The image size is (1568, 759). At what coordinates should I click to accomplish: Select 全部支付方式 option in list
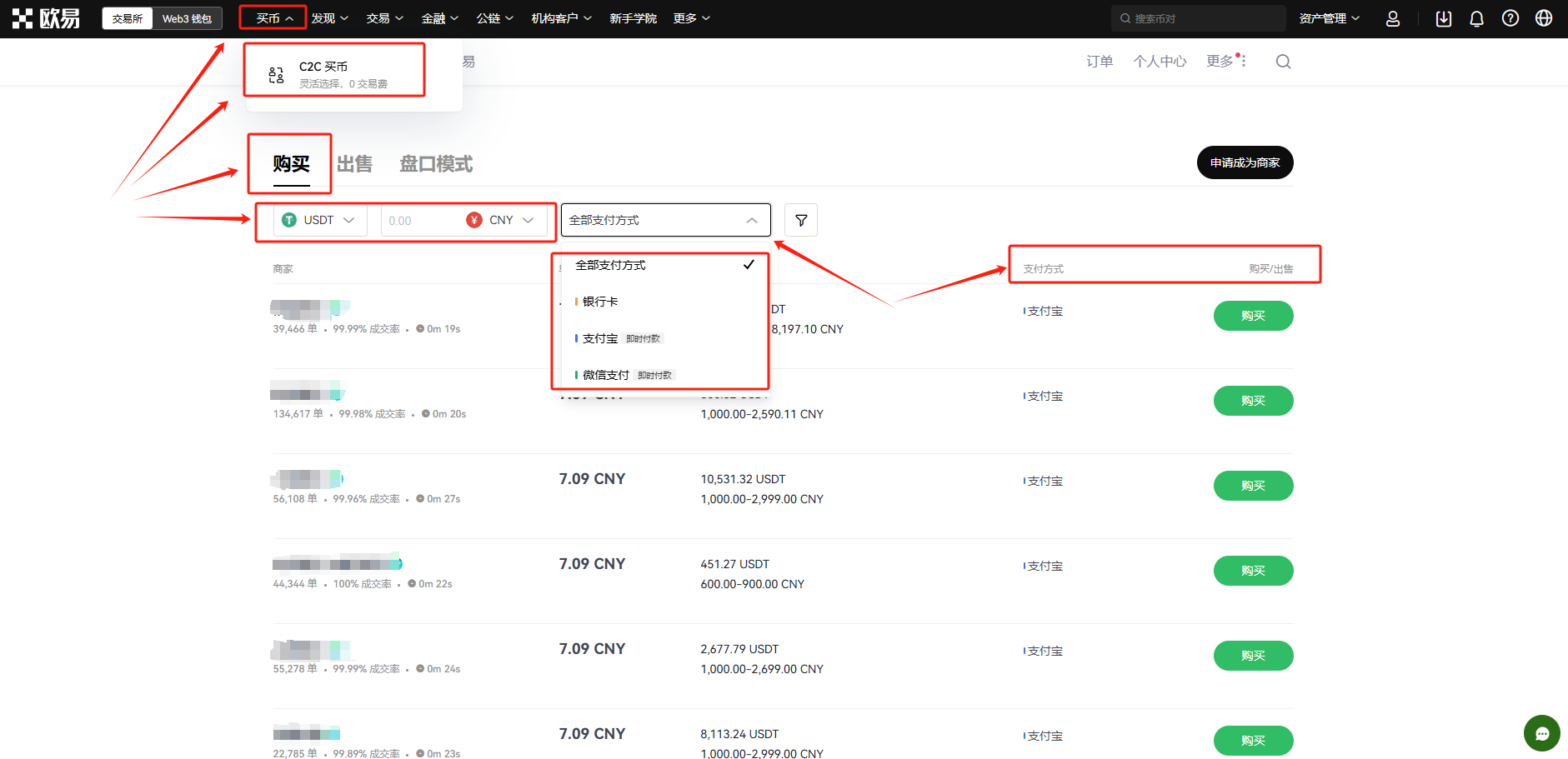pyautogui.click(x=664, y=265)
